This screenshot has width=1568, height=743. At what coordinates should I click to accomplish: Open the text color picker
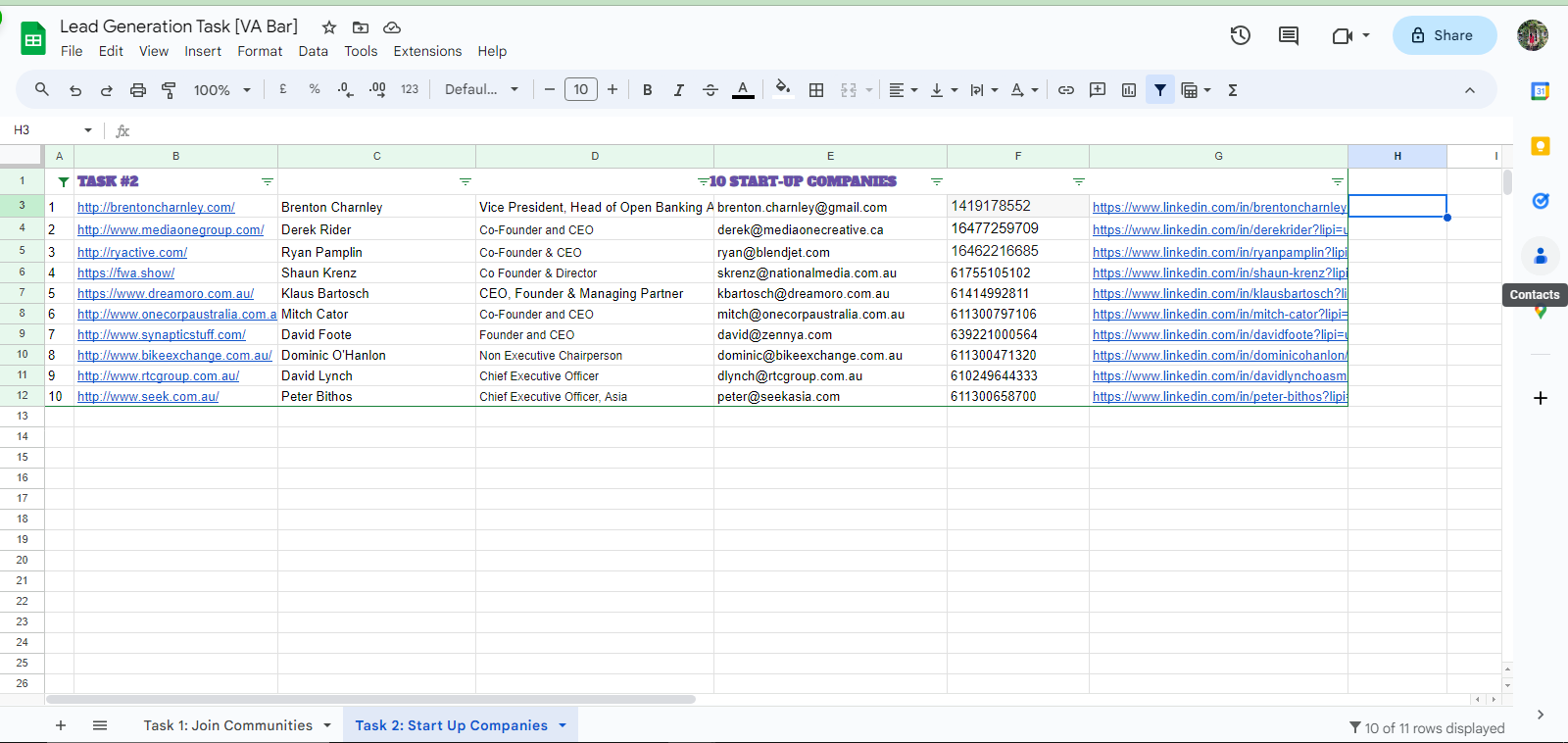coord(744,90)
